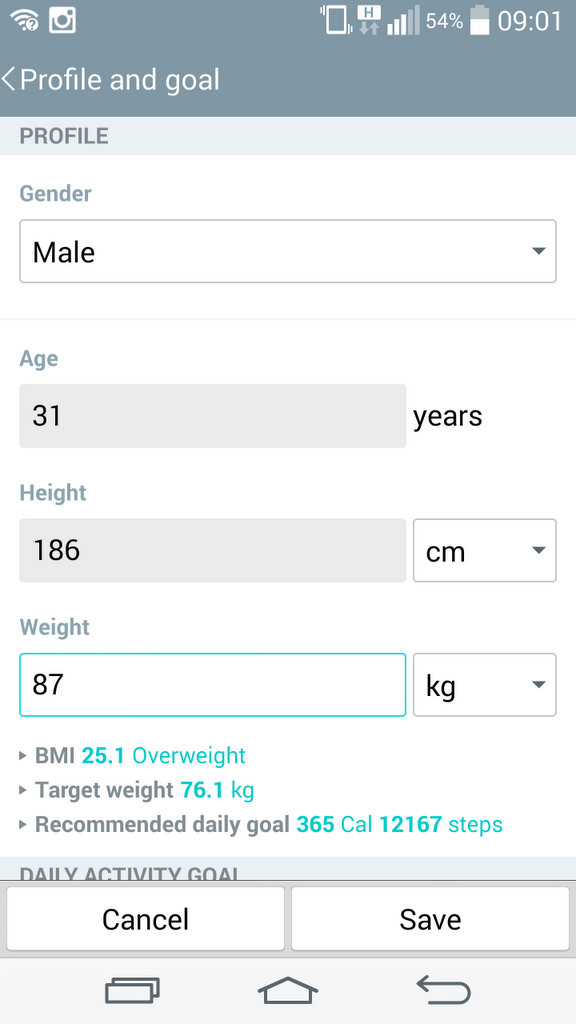Go back using the header arrow
The height and width of the screenshot is (1024, 576).
coord(8,79)
